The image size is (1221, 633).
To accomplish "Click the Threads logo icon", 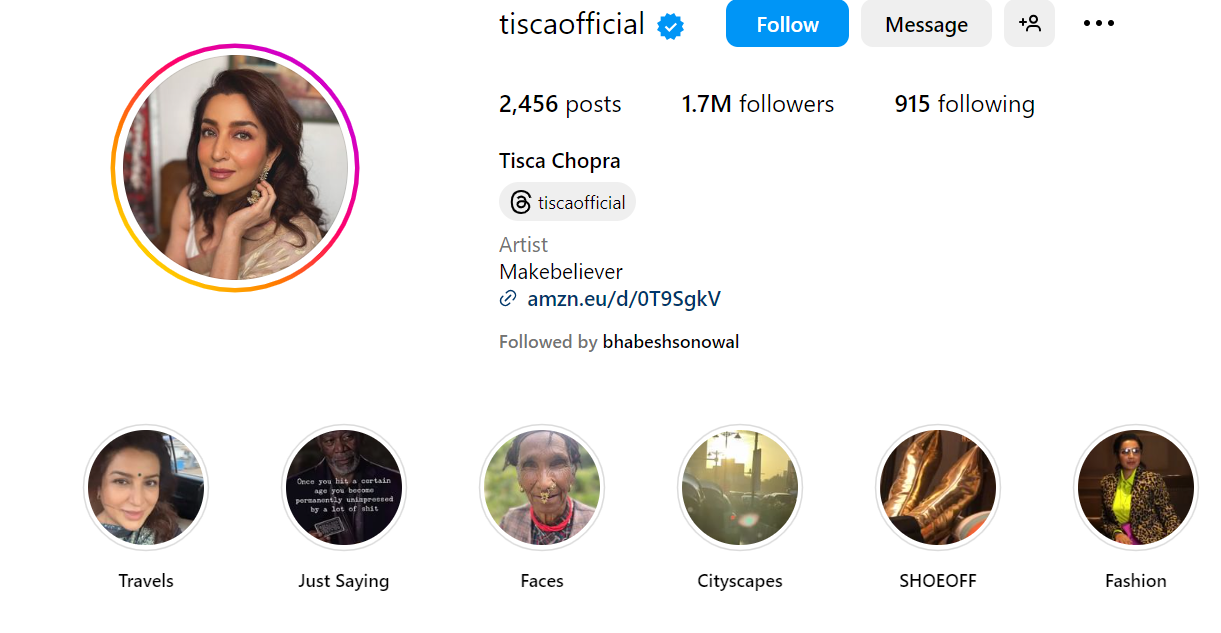I will (x=520, y=203).
